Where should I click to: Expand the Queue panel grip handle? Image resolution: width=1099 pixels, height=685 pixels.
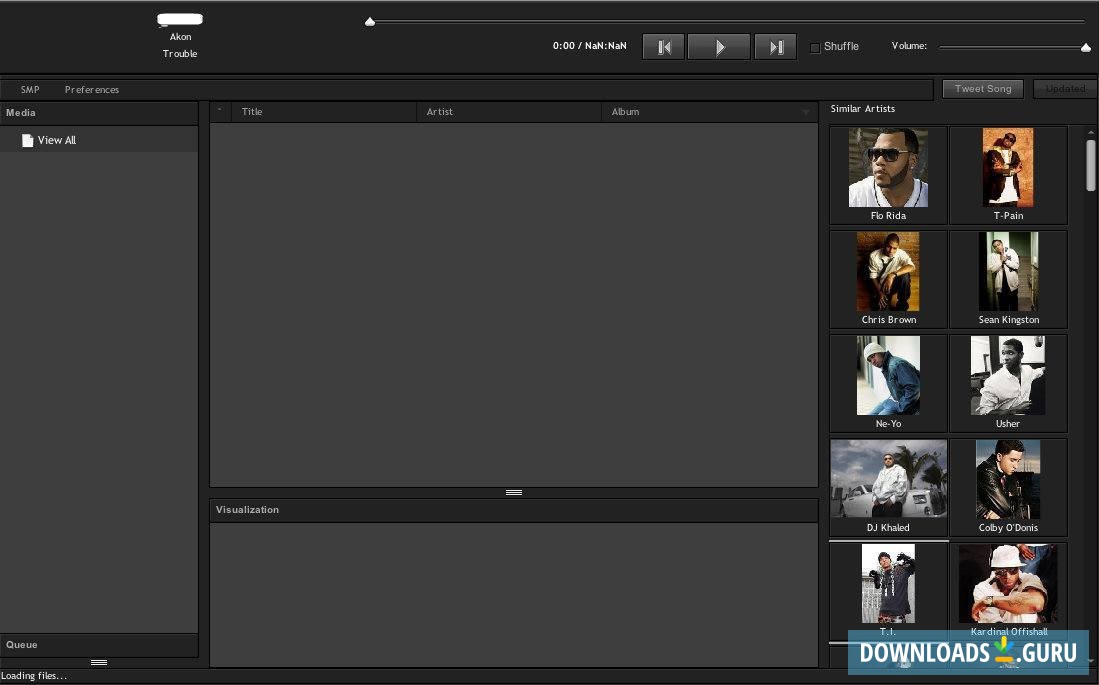pyautogui.click(x=99, y=662)
